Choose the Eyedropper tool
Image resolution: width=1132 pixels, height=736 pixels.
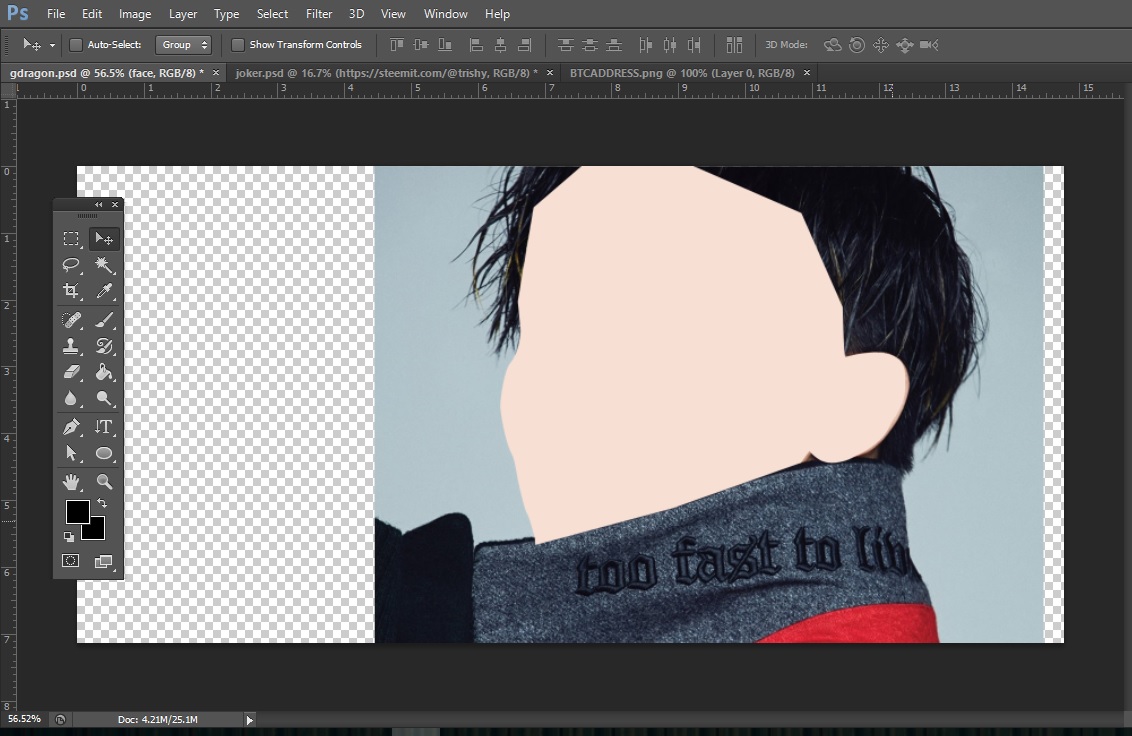pyautogui.click(x=104, y=291)
